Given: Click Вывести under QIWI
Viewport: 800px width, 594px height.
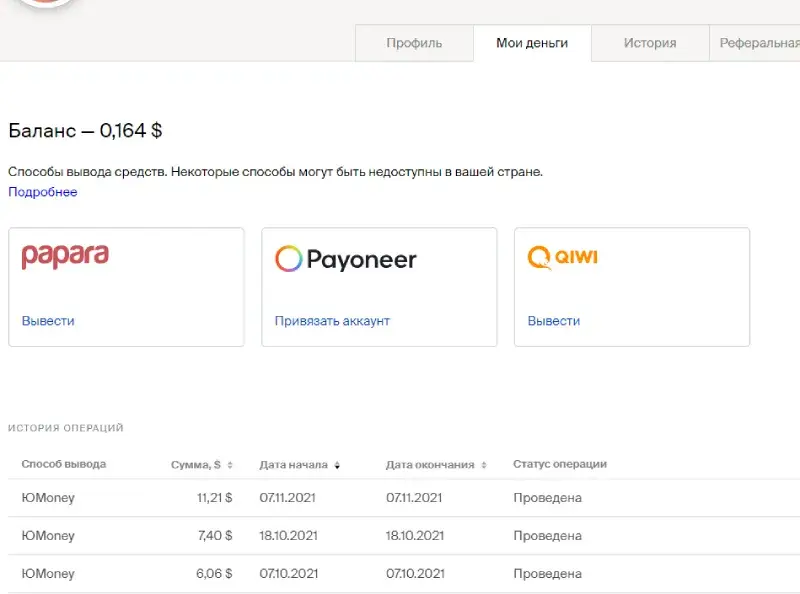Looking at the screenshot, I should pyautogui.click(x=554, y=321).
